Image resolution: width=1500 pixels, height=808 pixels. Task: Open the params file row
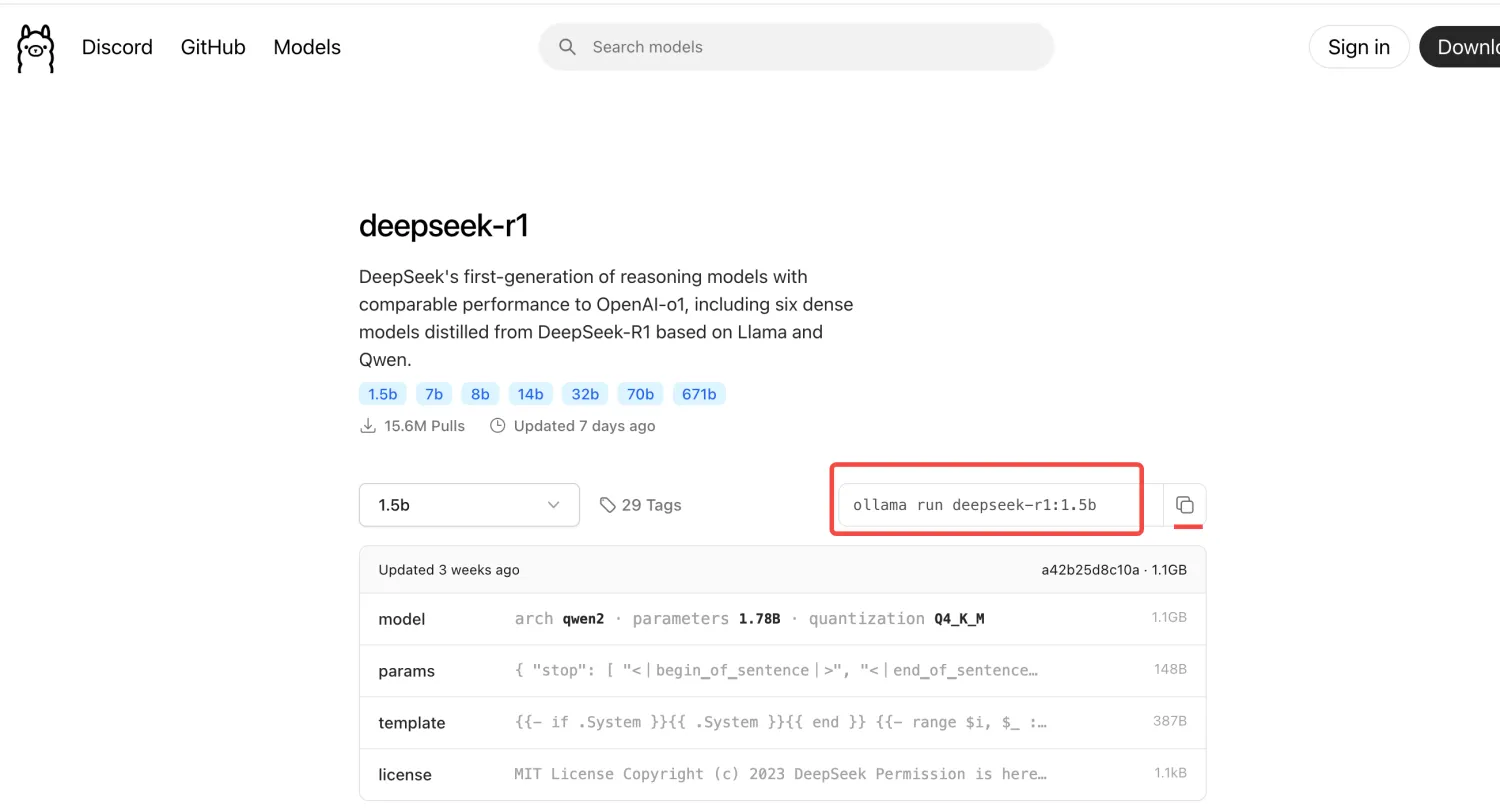[x=782, y=671]
